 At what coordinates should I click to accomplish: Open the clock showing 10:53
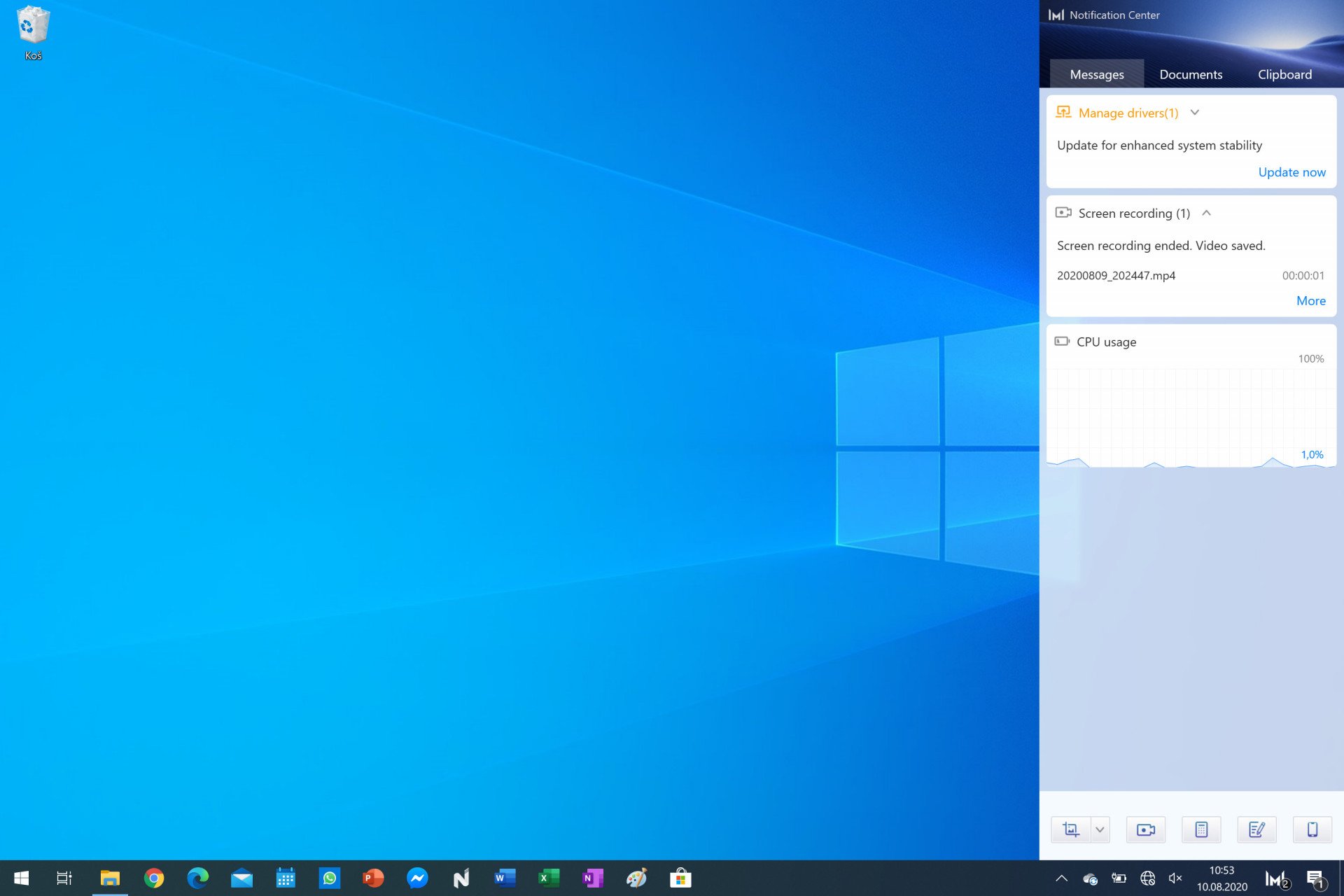[x=1221, y=878]
